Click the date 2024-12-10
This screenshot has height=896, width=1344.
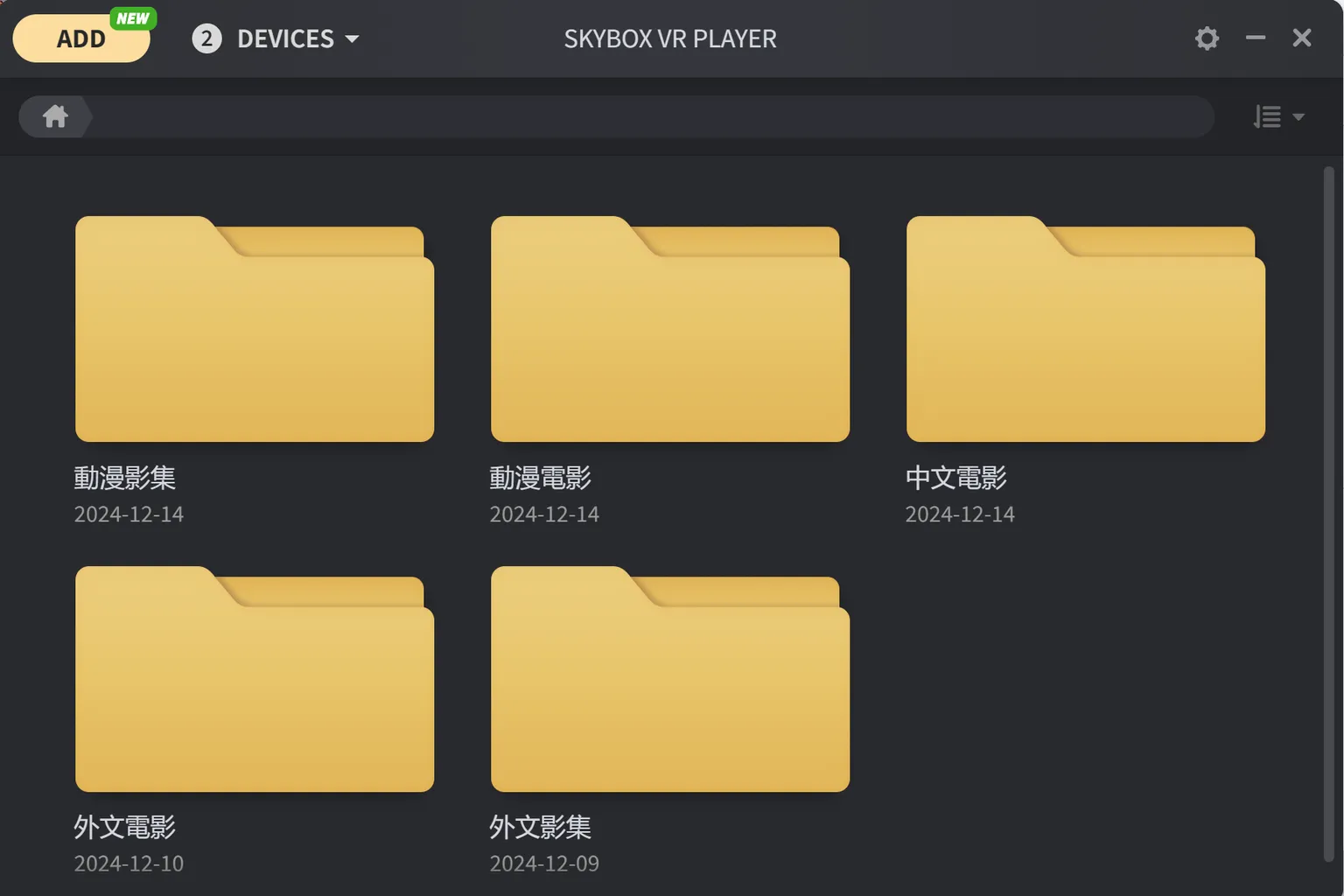(x=129, y=864)
